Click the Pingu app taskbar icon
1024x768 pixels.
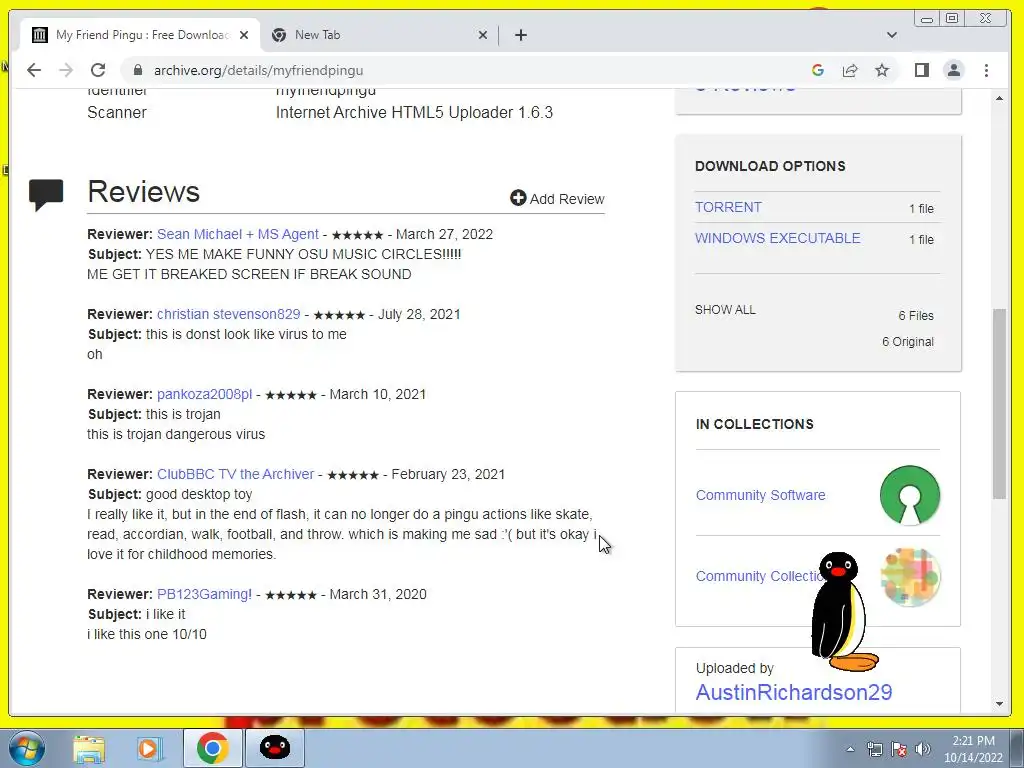(x=275, y=748)
